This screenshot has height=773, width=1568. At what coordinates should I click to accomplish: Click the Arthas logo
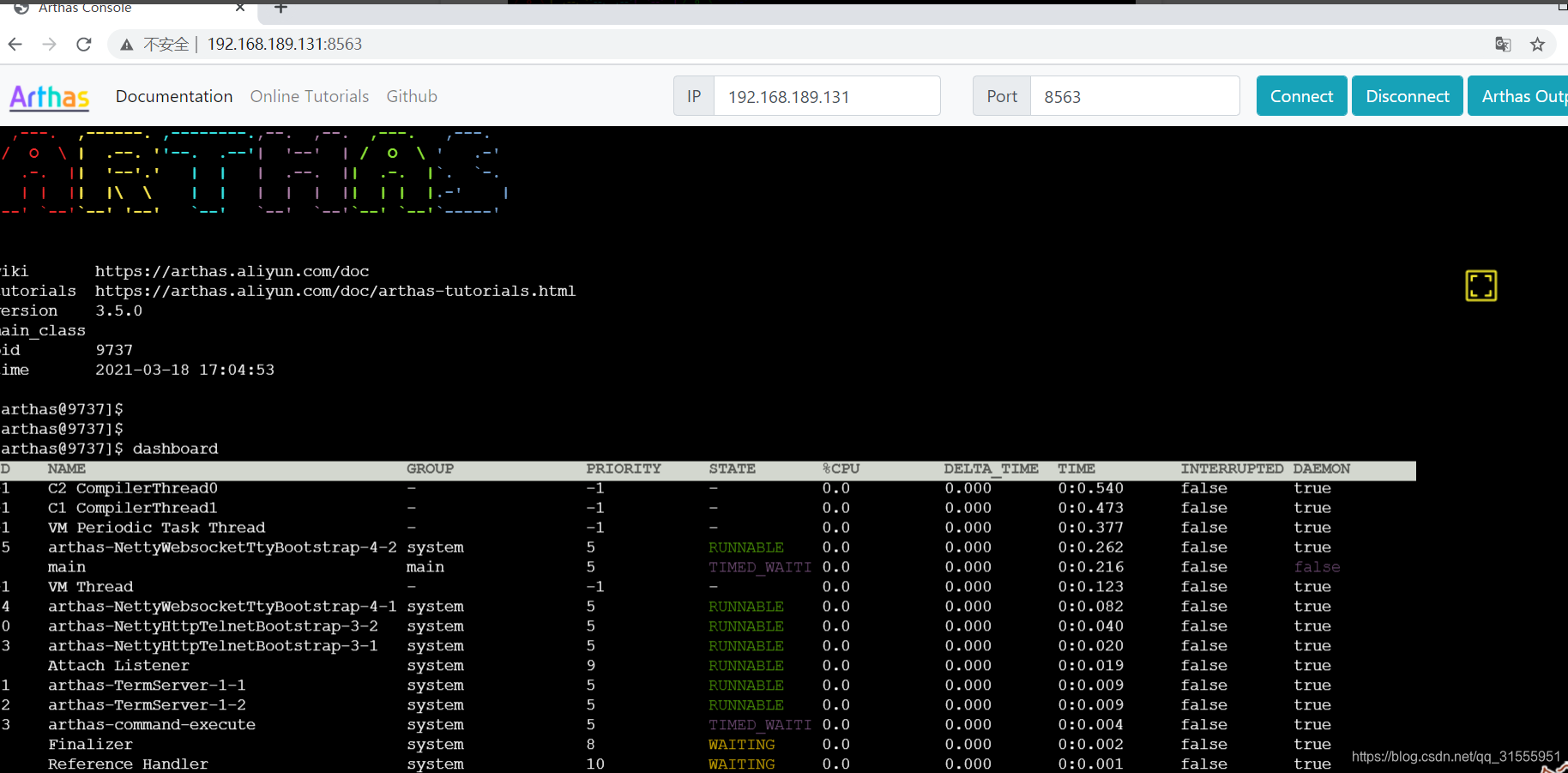tap(50, 97)
